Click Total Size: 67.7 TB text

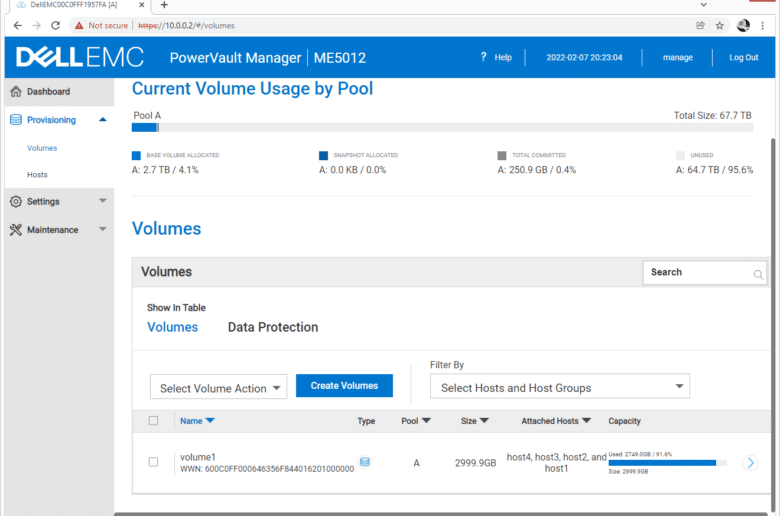tap(712, 115)
